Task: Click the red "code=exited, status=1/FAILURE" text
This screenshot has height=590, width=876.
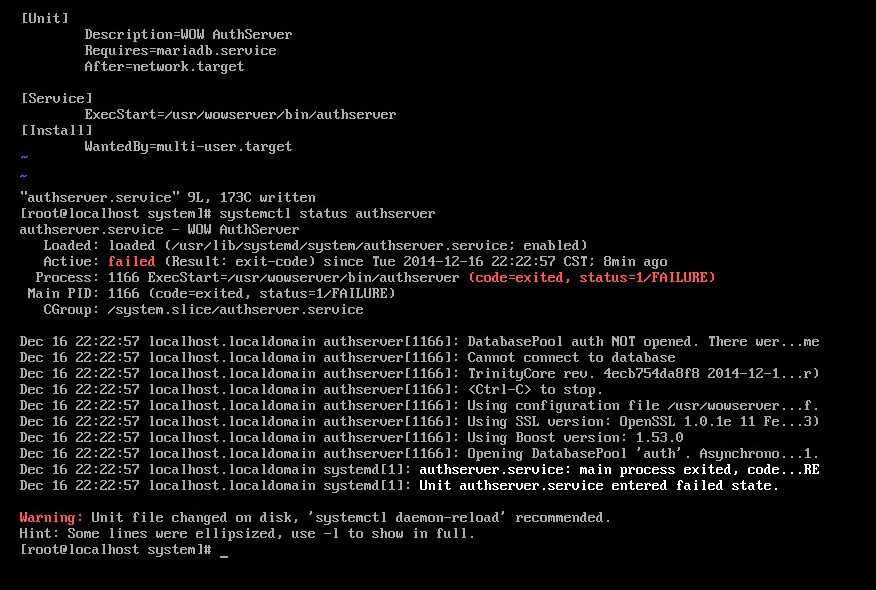Action: click(x=591, y=277)
